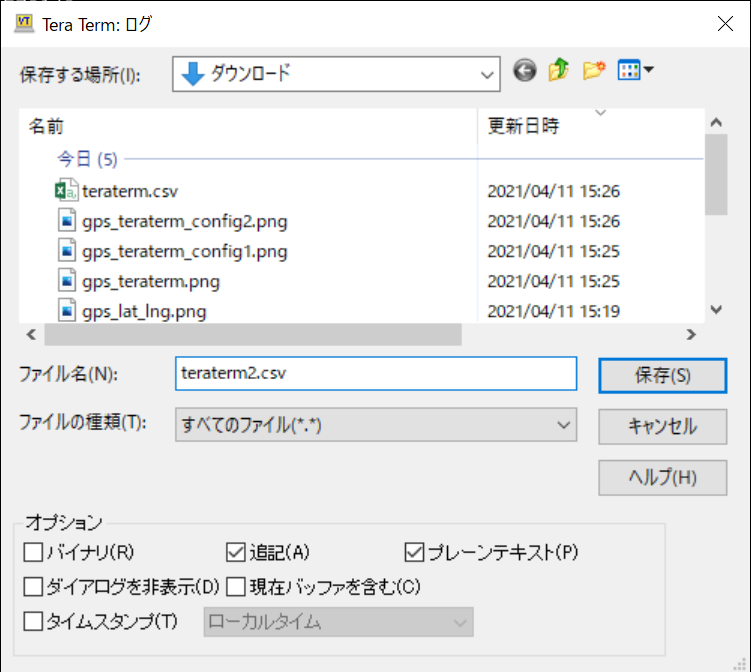Create a new folder
Viewport: 751px width, 672px height.
pos(594,71)
